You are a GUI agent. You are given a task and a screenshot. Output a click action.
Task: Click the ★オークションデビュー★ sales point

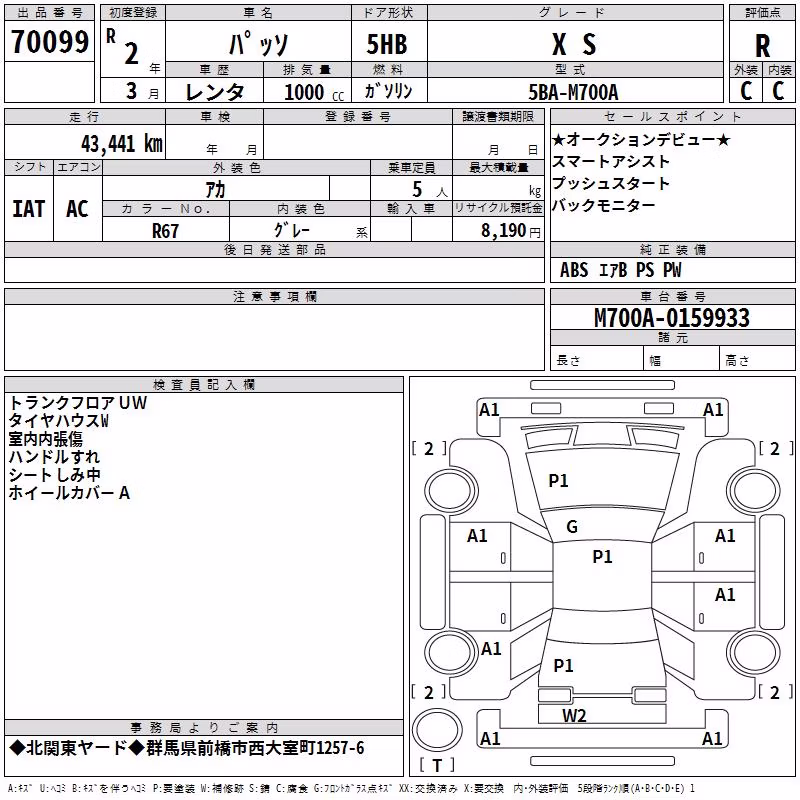(x=641, y=139)
